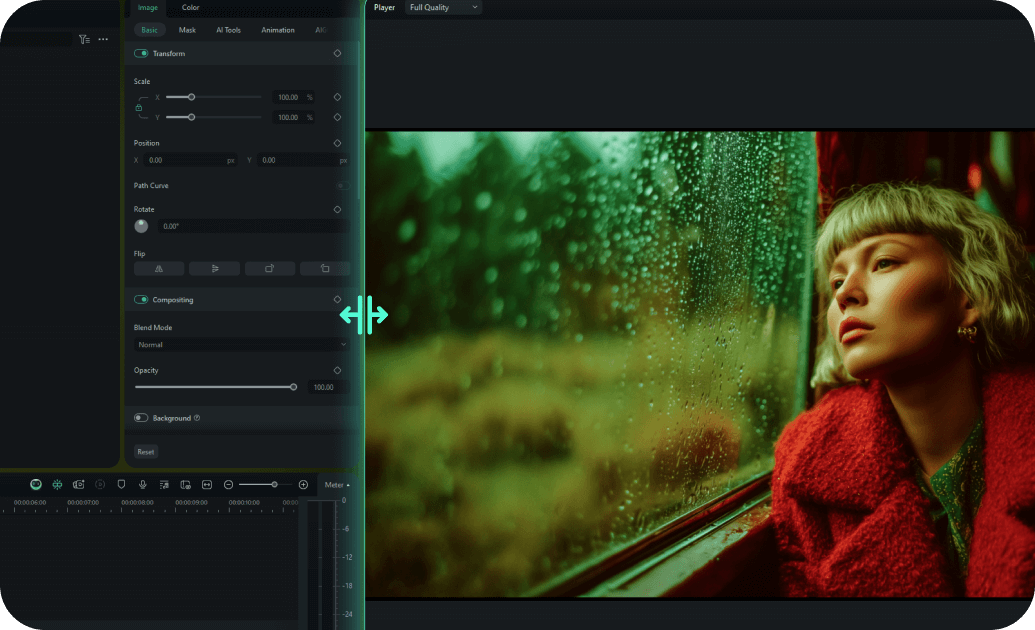Click the Scale X value field
Viewport: 1035px width, 630px height.
pos(293,97)
